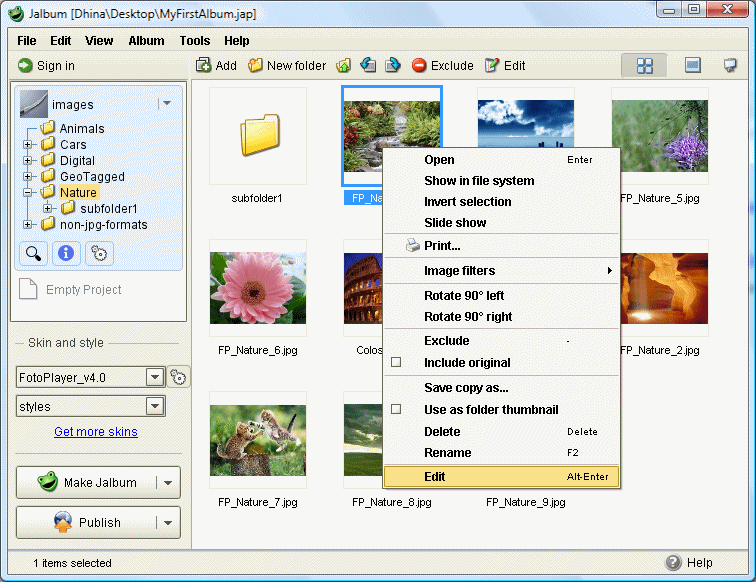Click the frog icon on Make Jalbum
The height and width of the screenshot is (582, 756).
(48, 481)
